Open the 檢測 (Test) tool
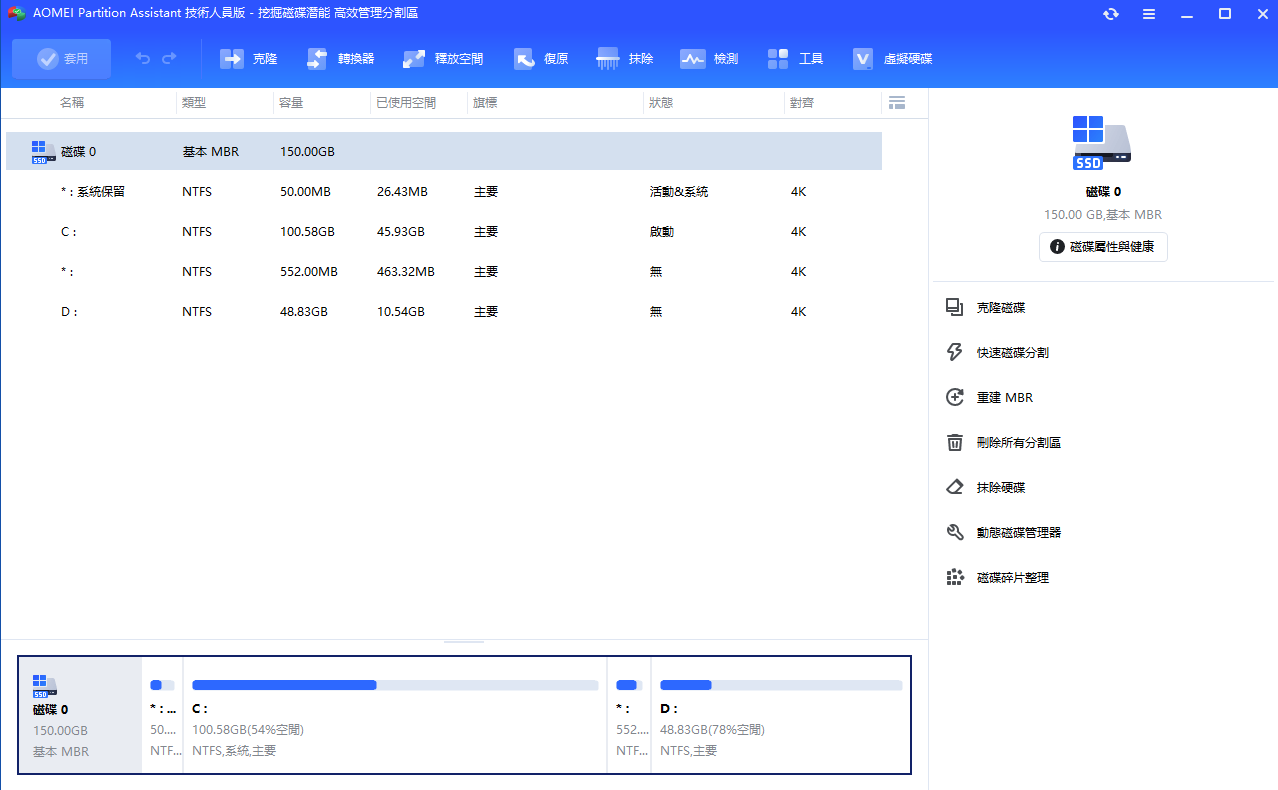Image resolution: width=1278 pixels, height=790 pixels. tap(709, 59)
